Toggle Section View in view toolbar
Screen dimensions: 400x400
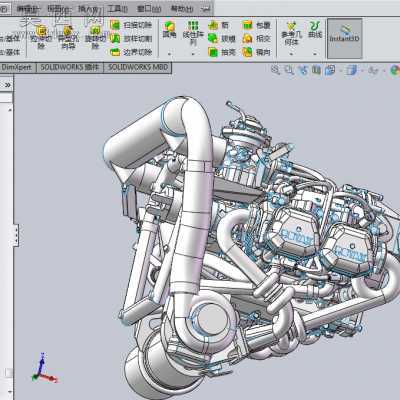[316, 70]
